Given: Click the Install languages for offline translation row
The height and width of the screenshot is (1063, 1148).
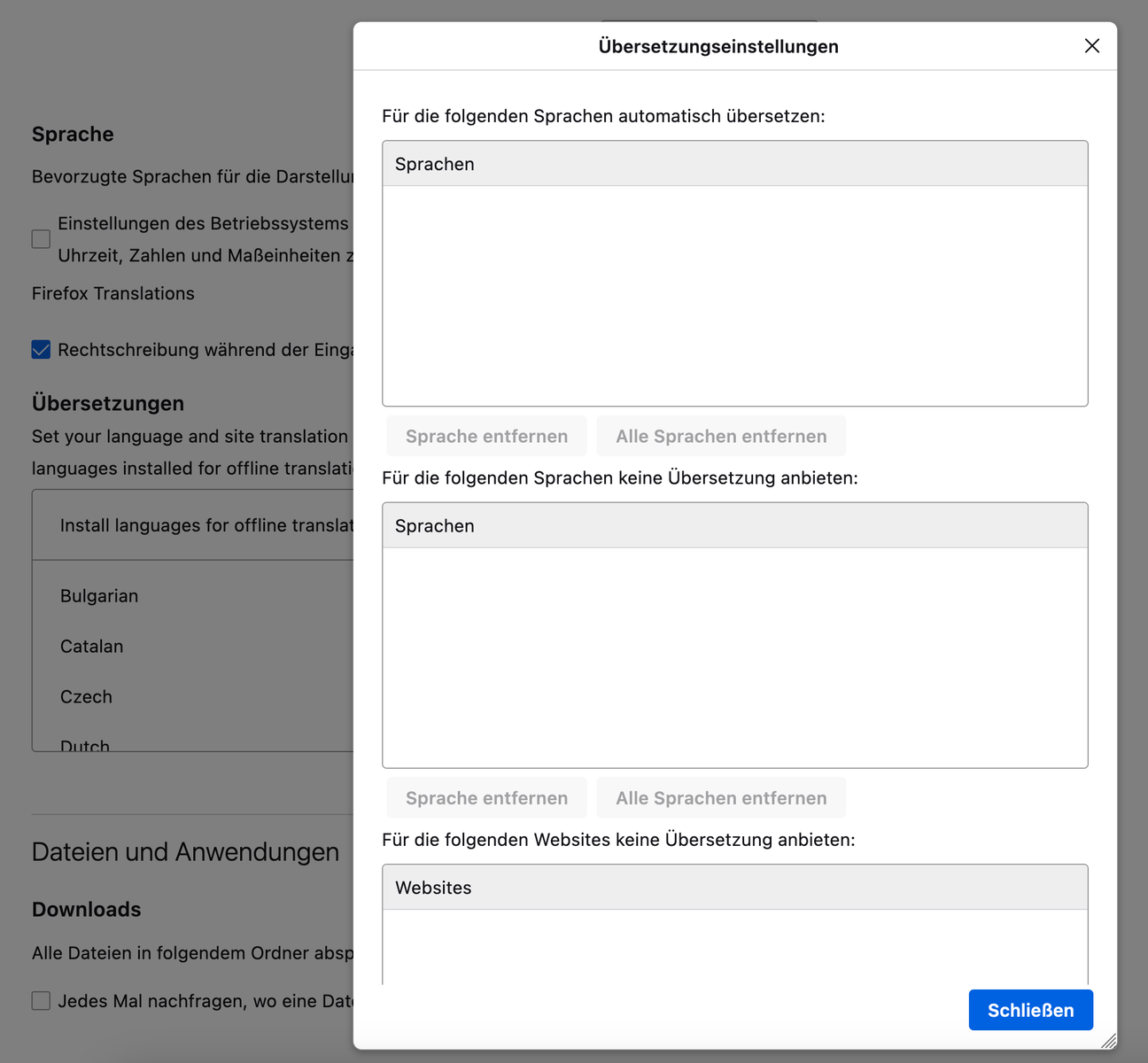Looking at the screenshot, I should (206, 525).
